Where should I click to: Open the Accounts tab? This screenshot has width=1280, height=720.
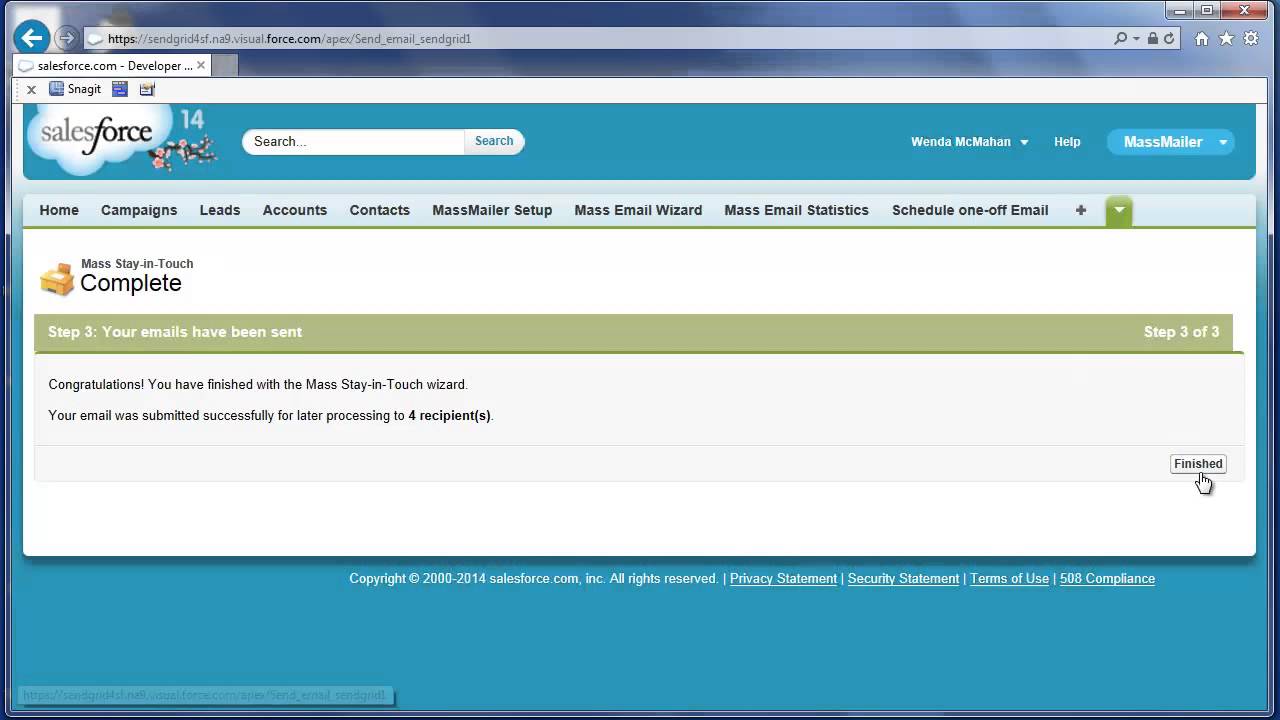click(295, 210)
